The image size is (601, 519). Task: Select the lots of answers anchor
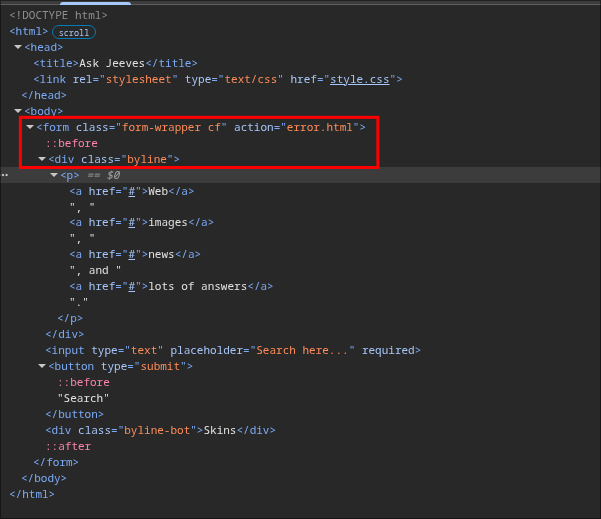click(171, 286)
